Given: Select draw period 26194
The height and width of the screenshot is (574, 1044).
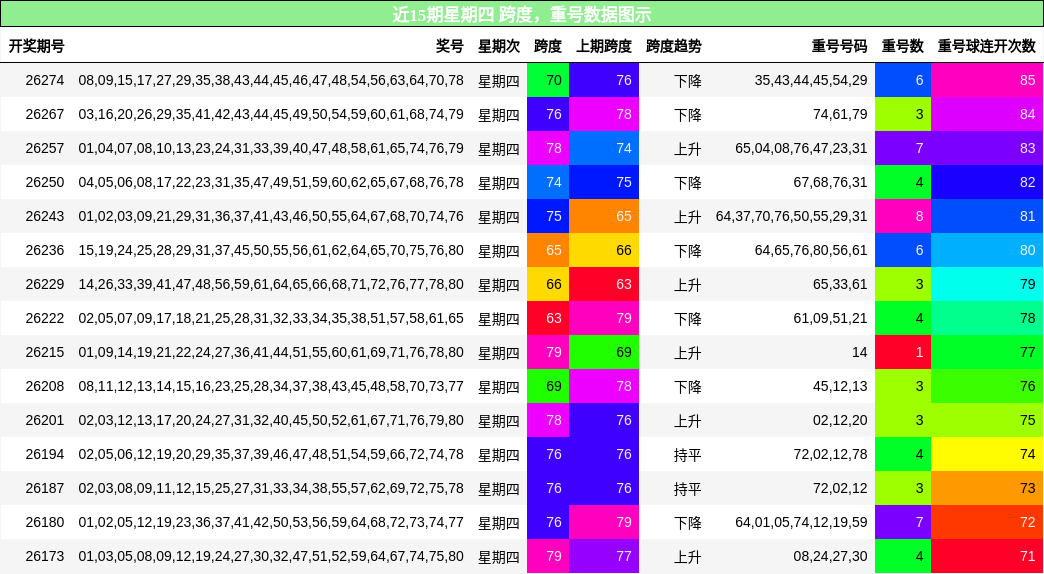Looking at the screenshot, I should click(x=45, y=454).
